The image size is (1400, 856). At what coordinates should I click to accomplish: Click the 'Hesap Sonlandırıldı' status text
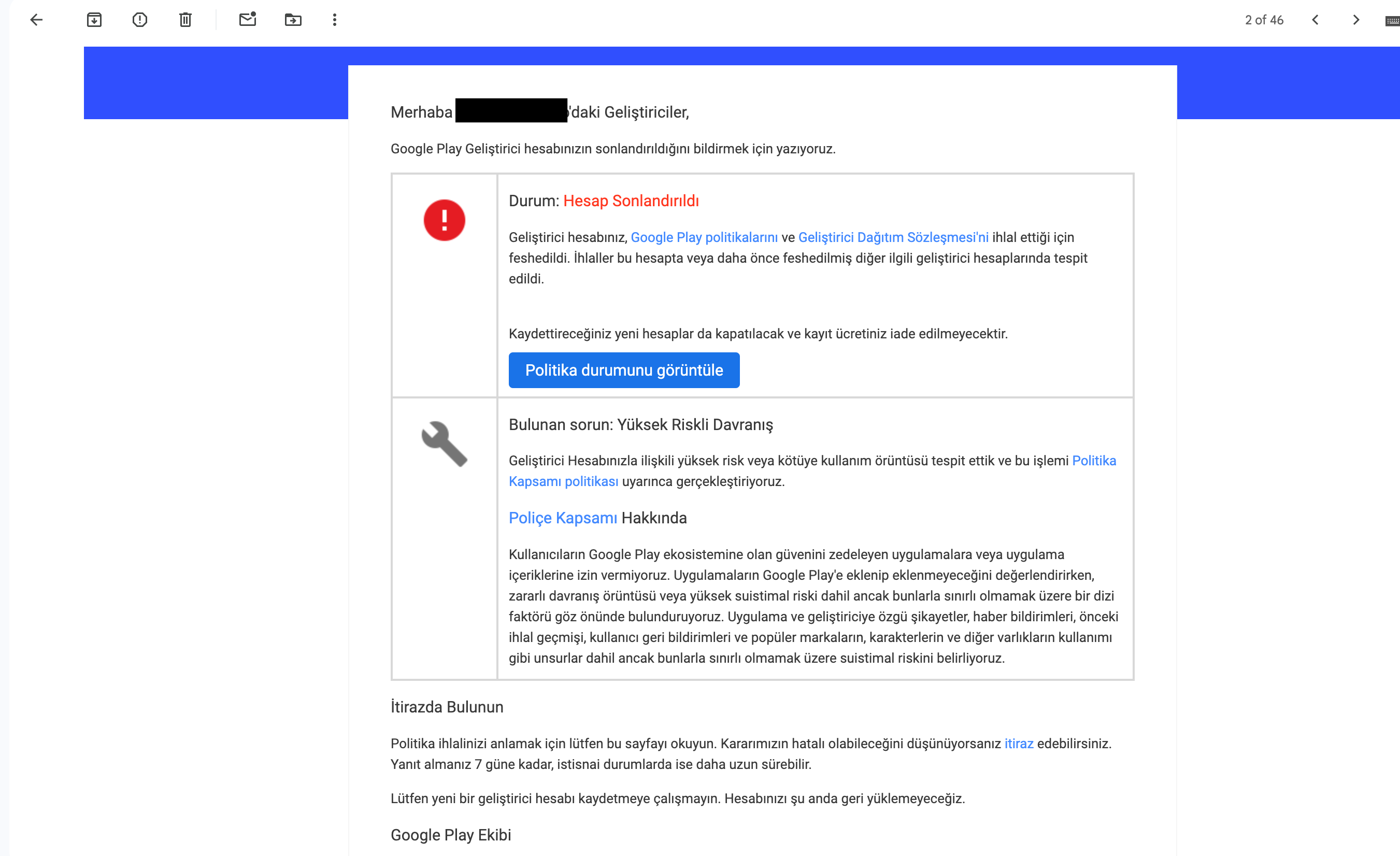pos(631,201)
